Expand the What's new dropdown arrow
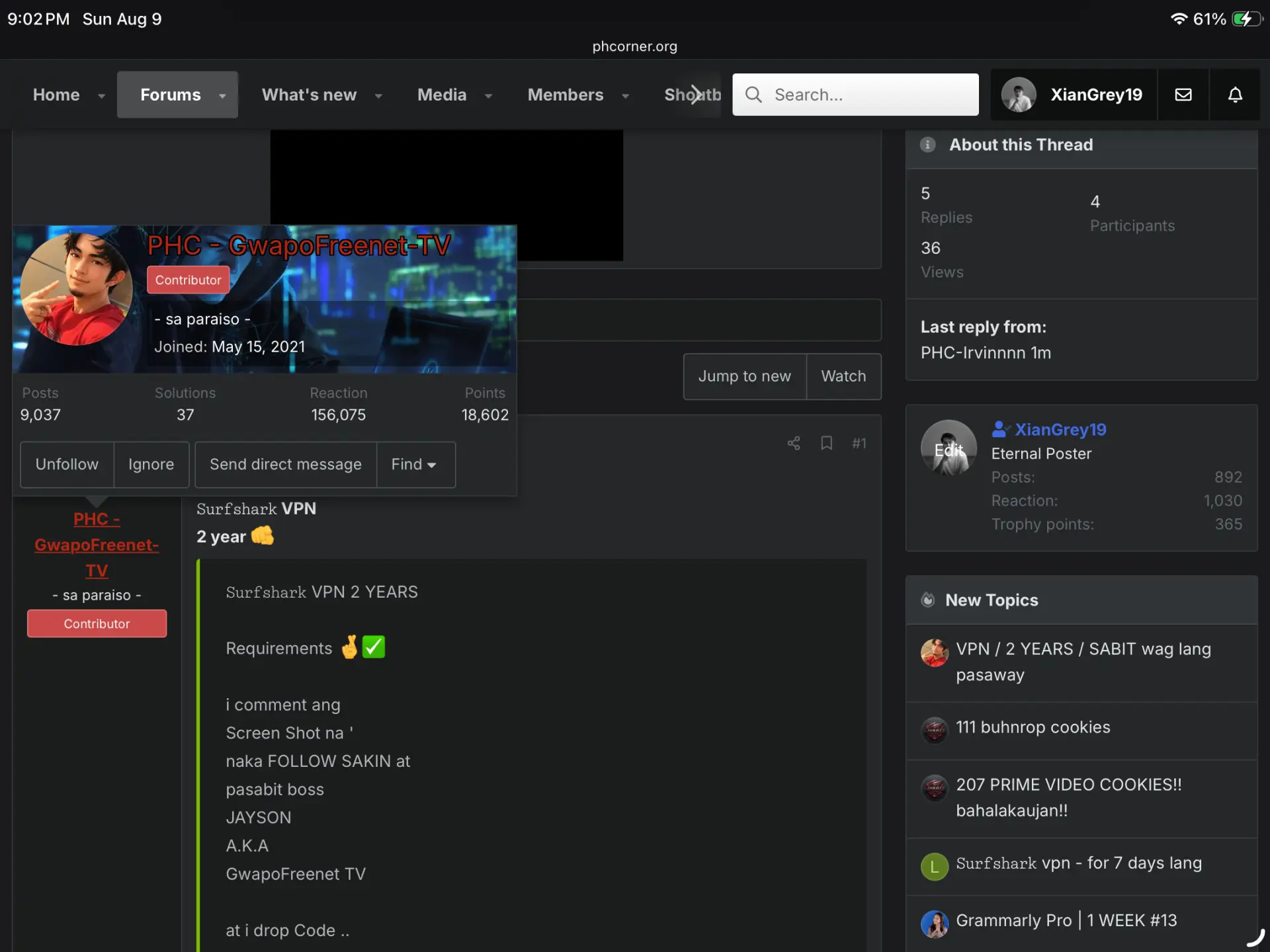 pos(378,96)
